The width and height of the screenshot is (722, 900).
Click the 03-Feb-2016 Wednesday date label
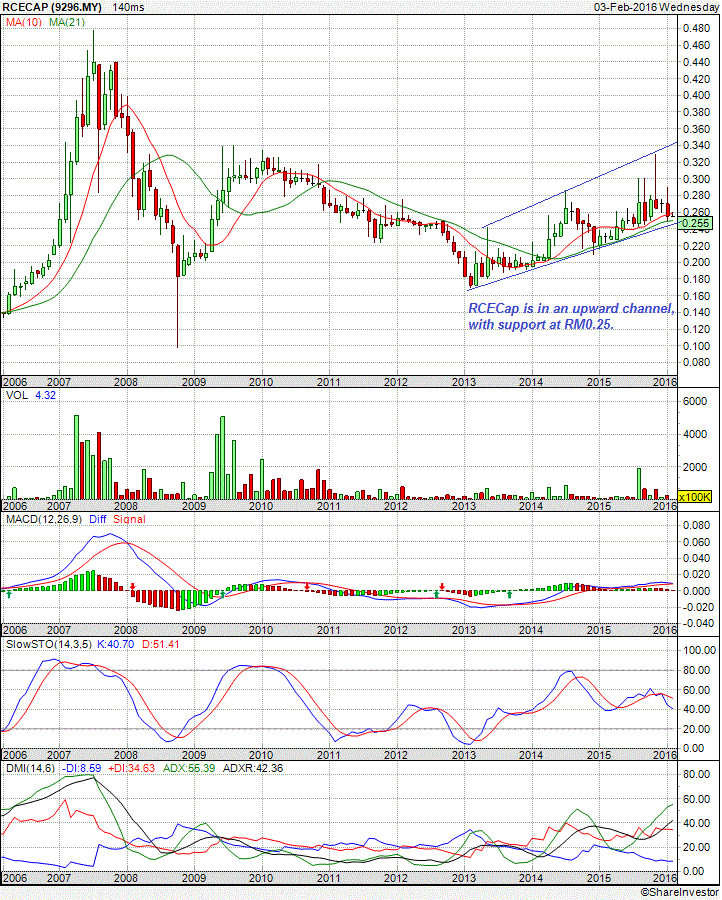coord(656,7)
